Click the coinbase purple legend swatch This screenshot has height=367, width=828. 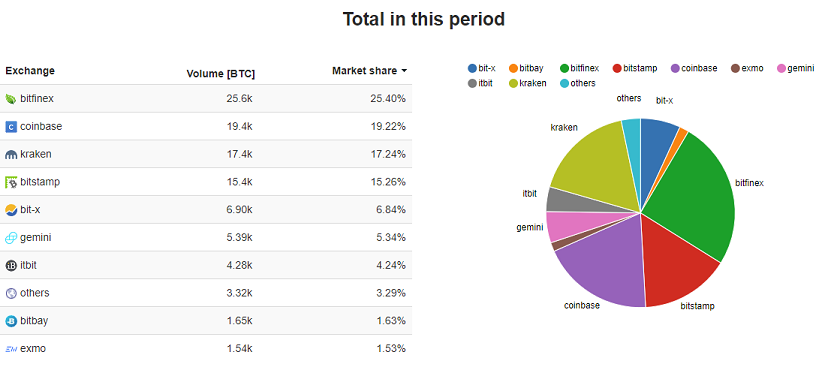tap(675, 68)
